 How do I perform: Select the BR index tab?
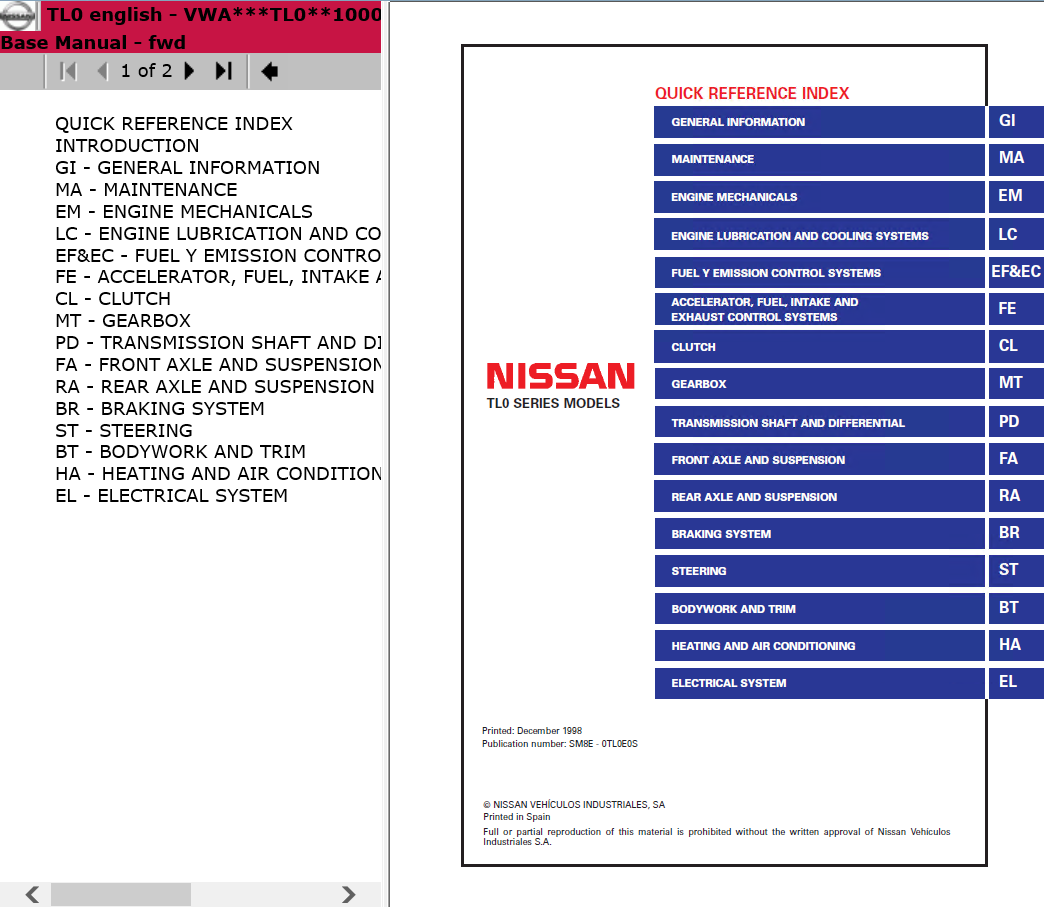[x=1016, y=533]
